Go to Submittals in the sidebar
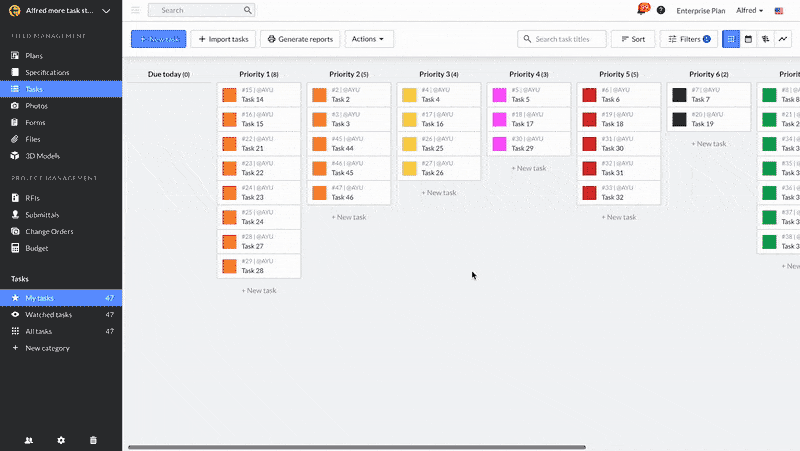Screen dimensions: 800x451 point(42,215)
